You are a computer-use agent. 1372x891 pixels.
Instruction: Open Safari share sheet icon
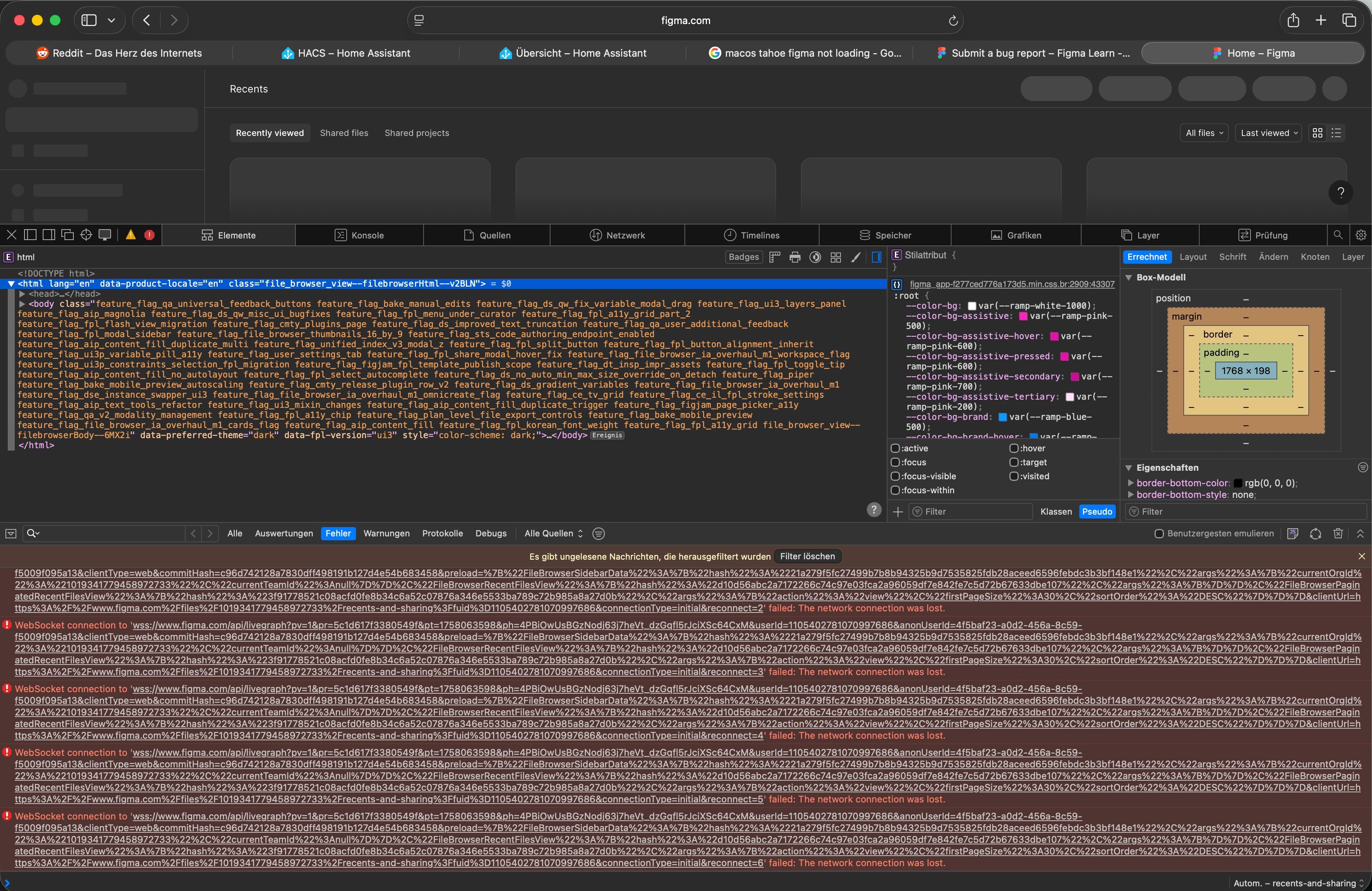(x=1293, y=20)
